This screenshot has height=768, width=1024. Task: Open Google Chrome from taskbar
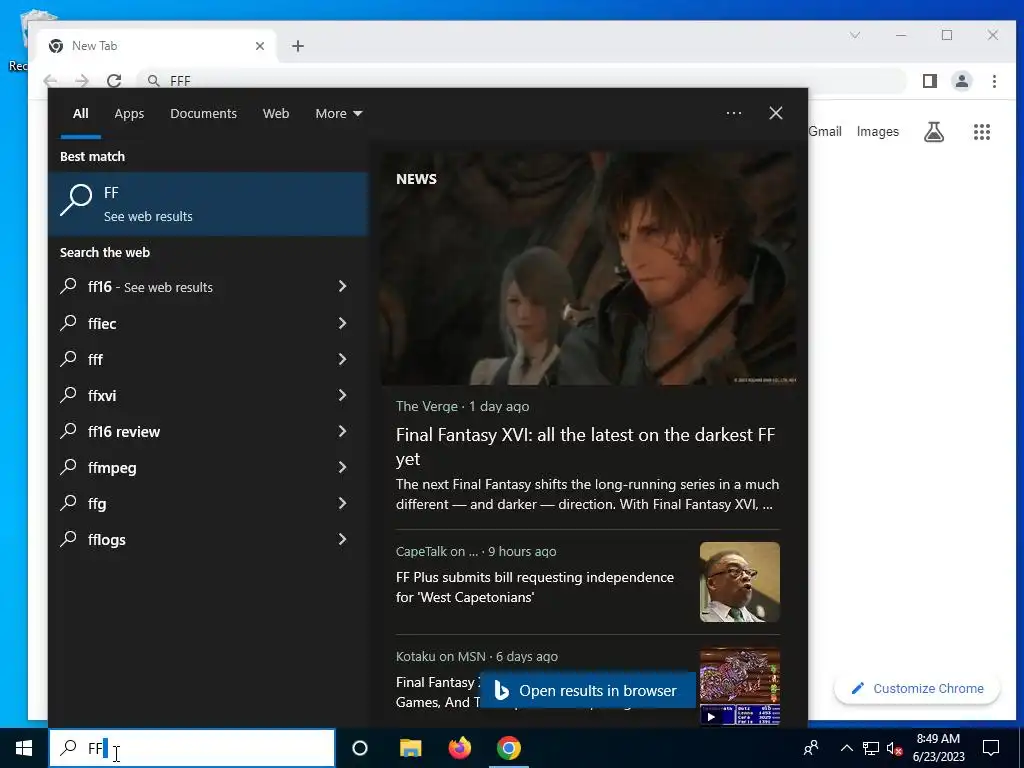509,748
